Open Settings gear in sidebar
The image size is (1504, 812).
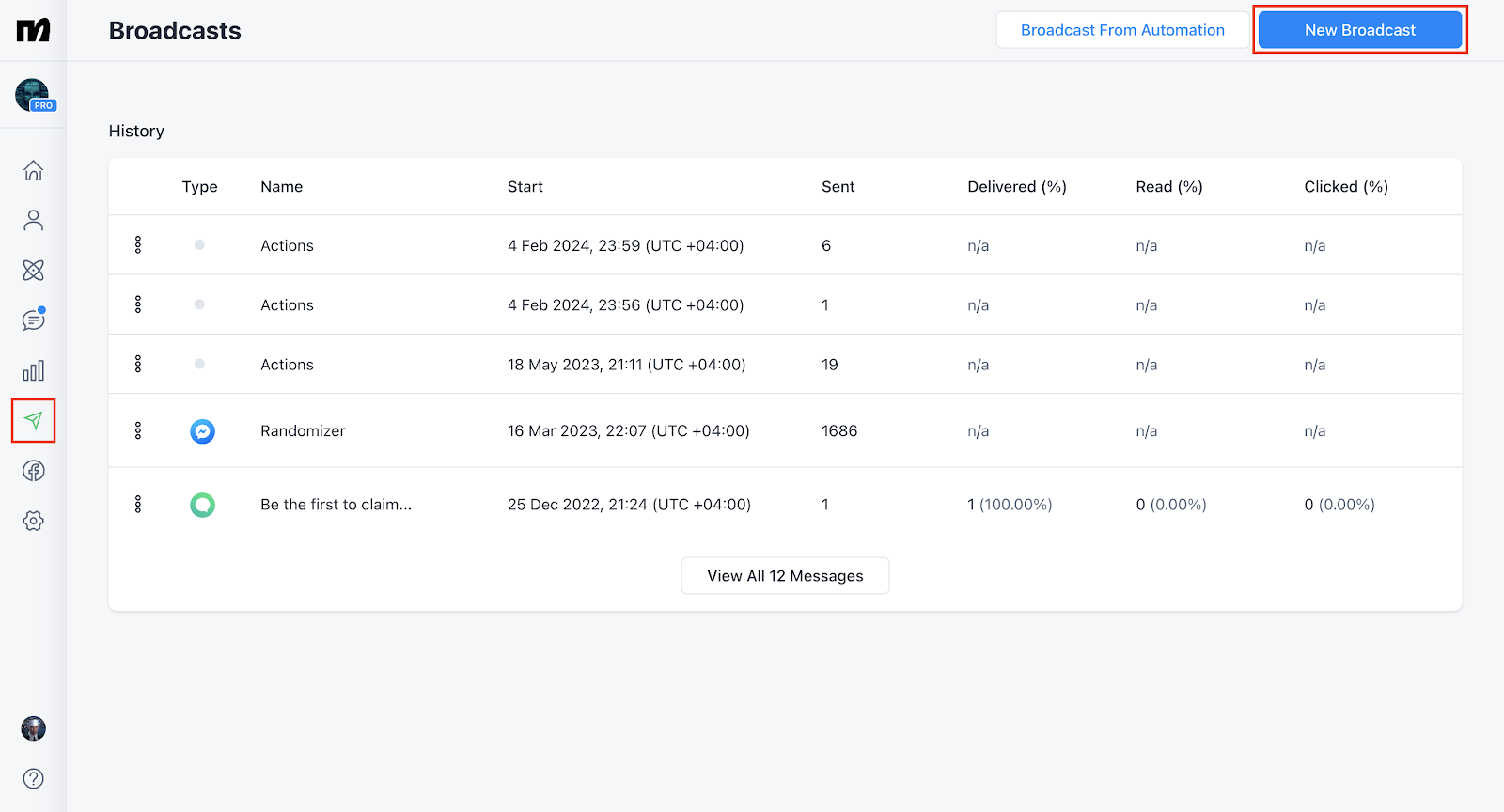(33, 521)
